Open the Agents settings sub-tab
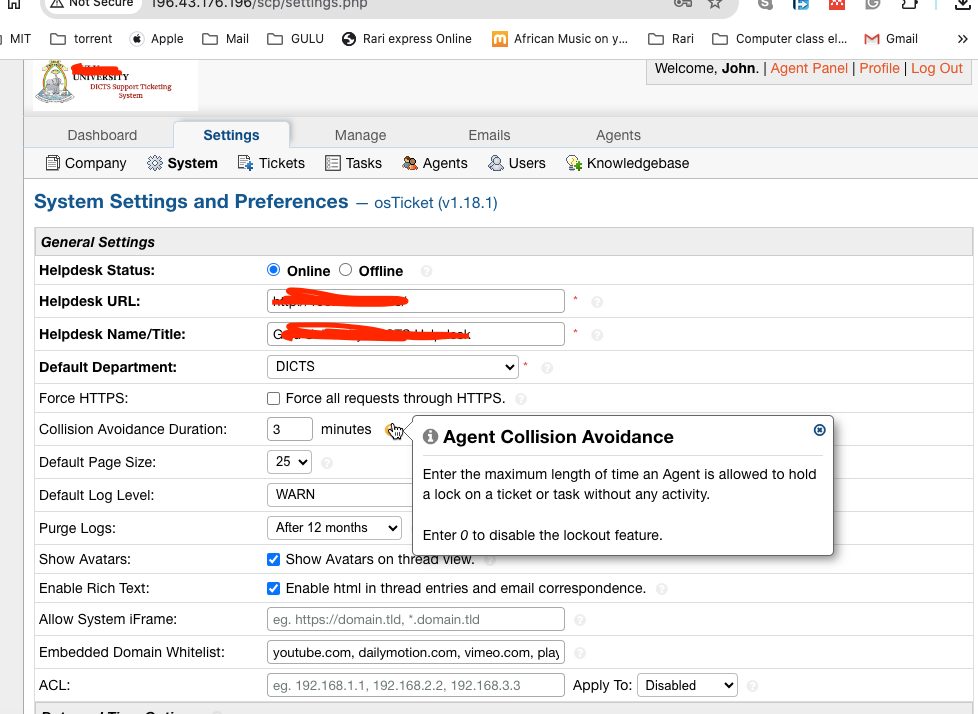 coord(434,163)
